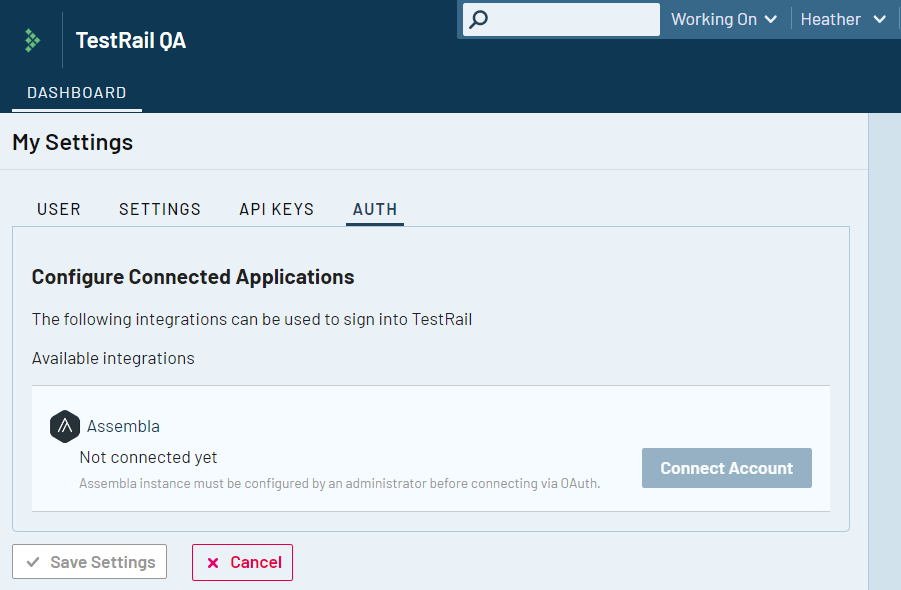901x590 pixels.
Task: Click the Connect Account button
Action: tap(726, 468)
